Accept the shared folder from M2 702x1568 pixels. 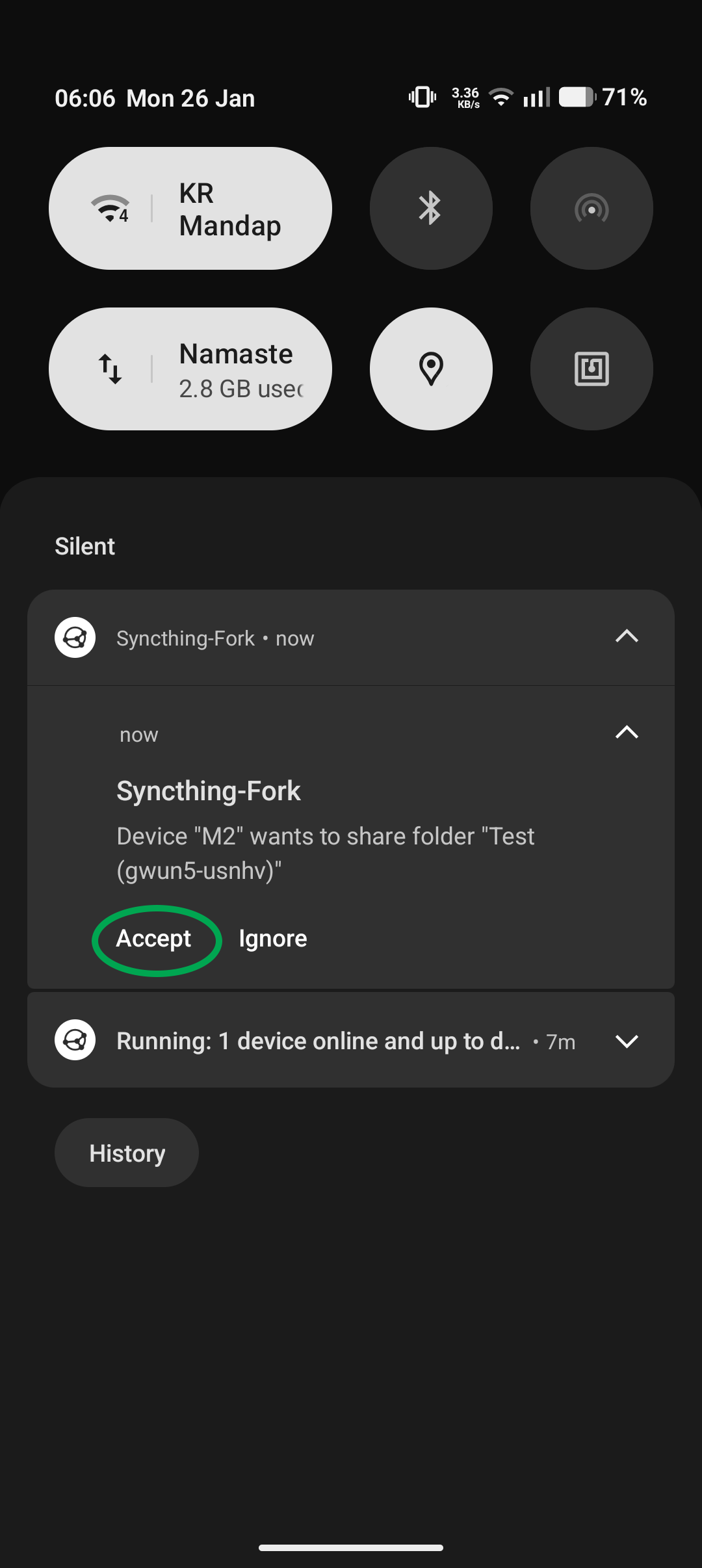pyautogui.click(x=154, y=939)
